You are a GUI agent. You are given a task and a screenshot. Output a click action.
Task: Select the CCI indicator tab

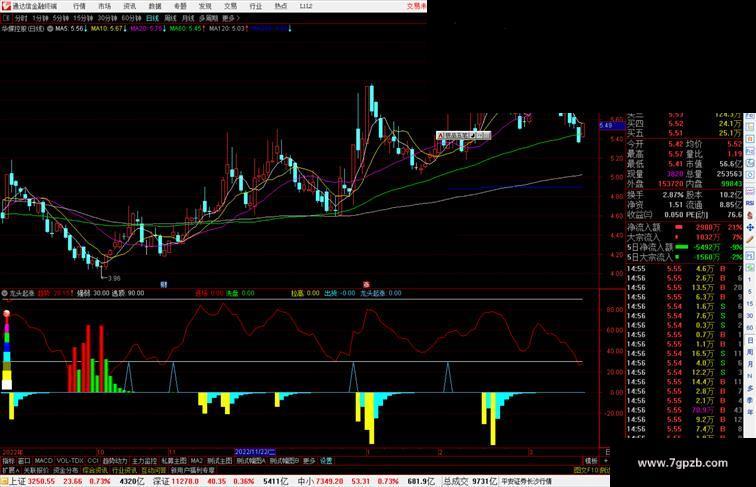tap(93, 461)
